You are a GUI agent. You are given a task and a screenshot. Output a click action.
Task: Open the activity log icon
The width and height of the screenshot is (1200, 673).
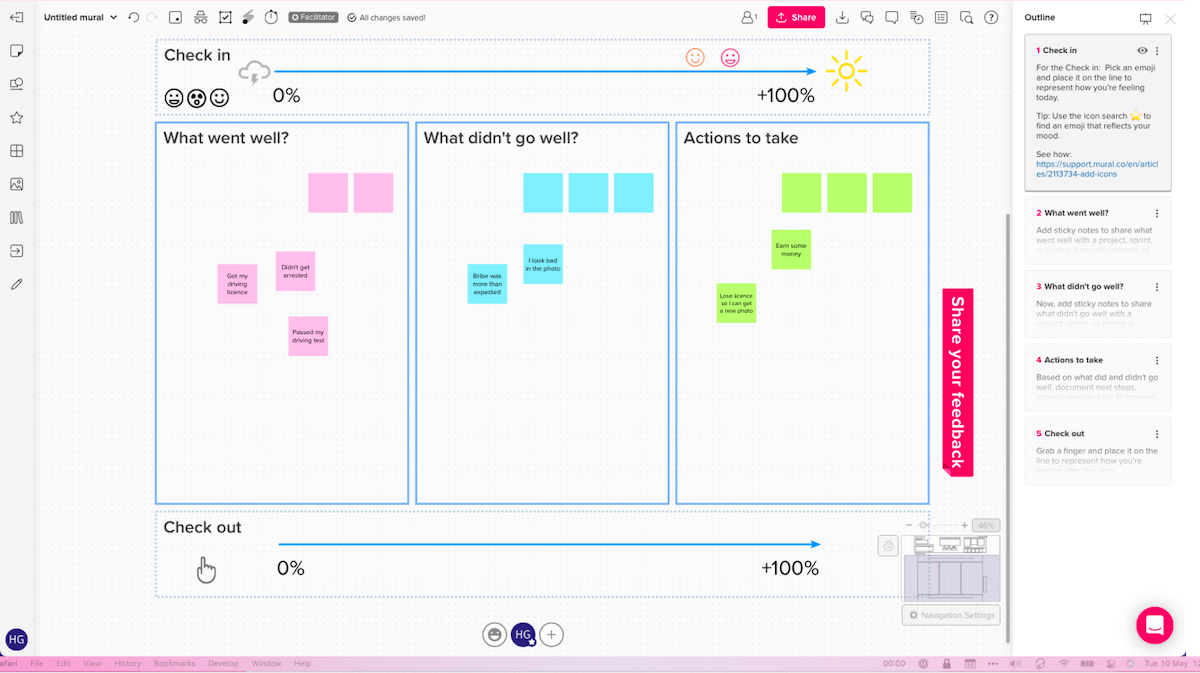tap(916, 17)
